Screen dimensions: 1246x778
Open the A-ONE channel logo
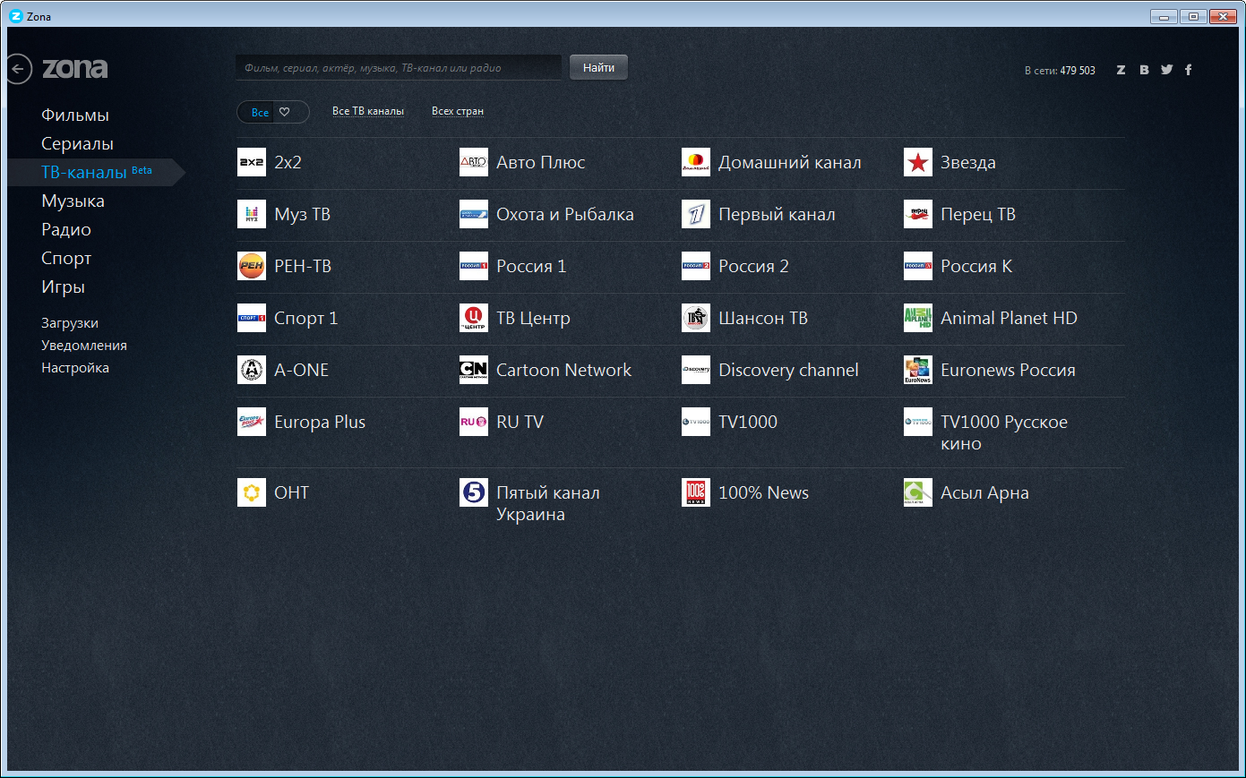click(251, 370)
